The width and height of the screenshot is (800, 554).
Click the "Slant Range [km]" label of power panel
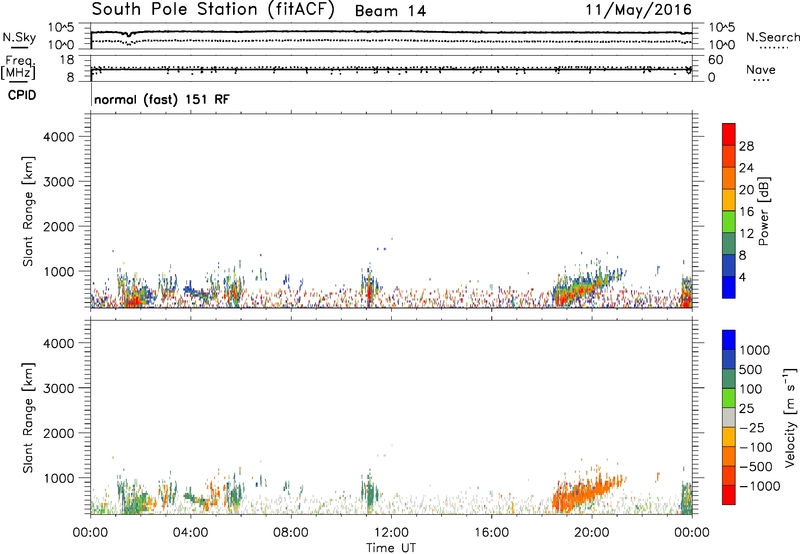click(x=28, y=211)
